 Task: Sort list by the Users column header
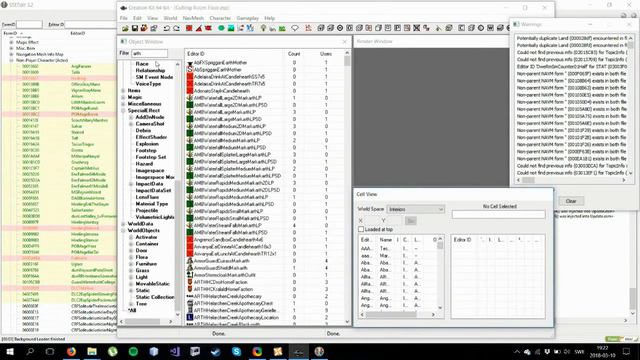pos(326,53)
